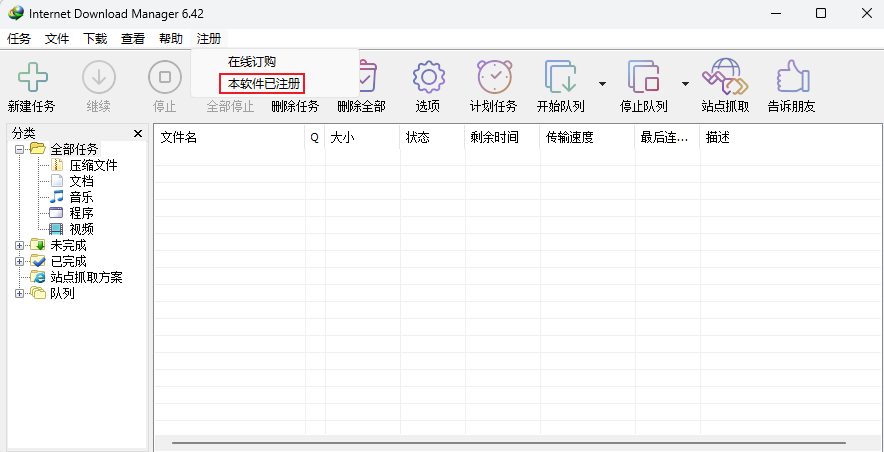Screen dimensions: 884x452
Task: Click the Start Queue (开始队列) icon
Action: [560, 77]
